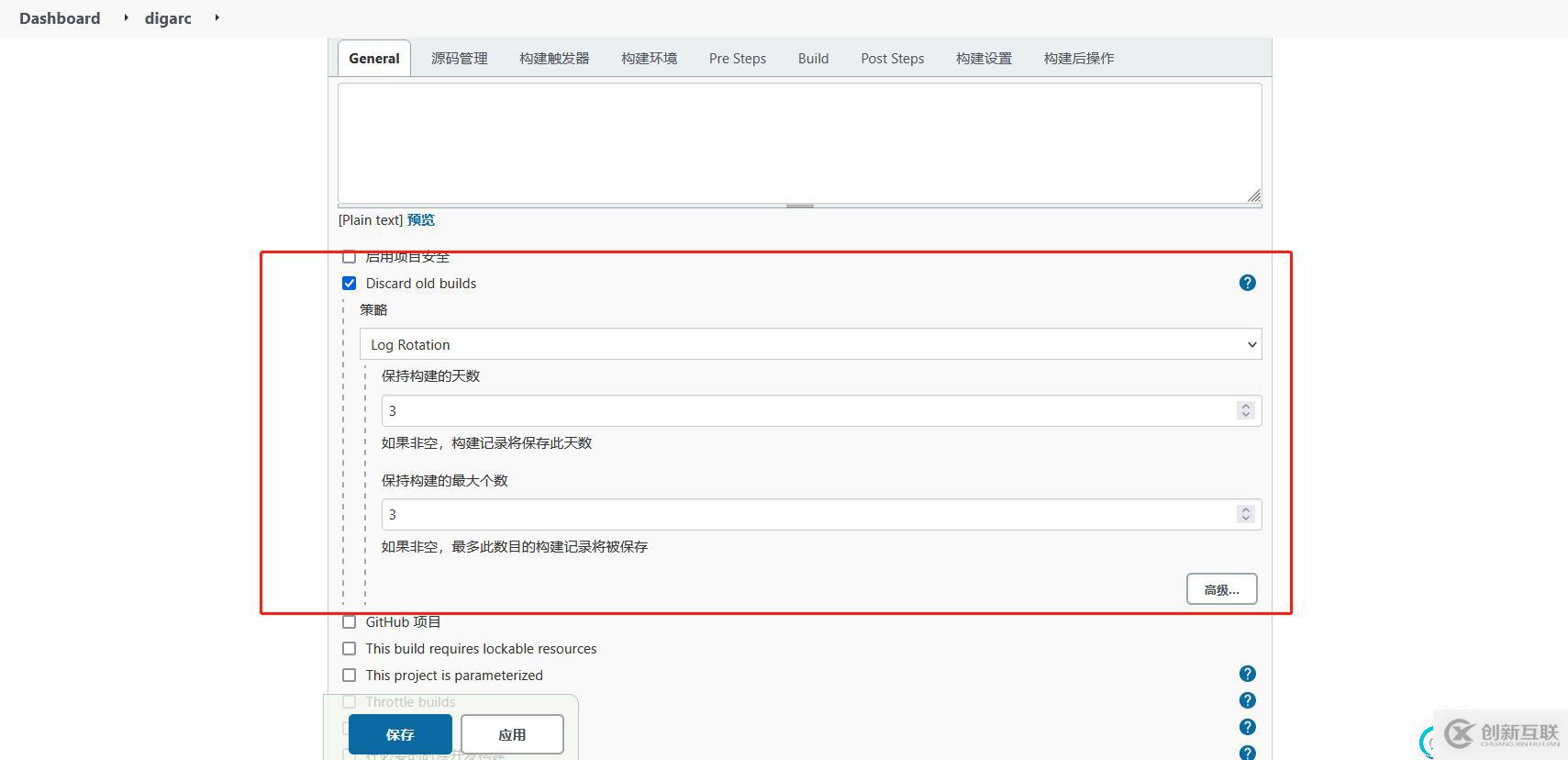Open the help icon beside Throttle builds
1568x760 pixels.
click(1247, 700)
